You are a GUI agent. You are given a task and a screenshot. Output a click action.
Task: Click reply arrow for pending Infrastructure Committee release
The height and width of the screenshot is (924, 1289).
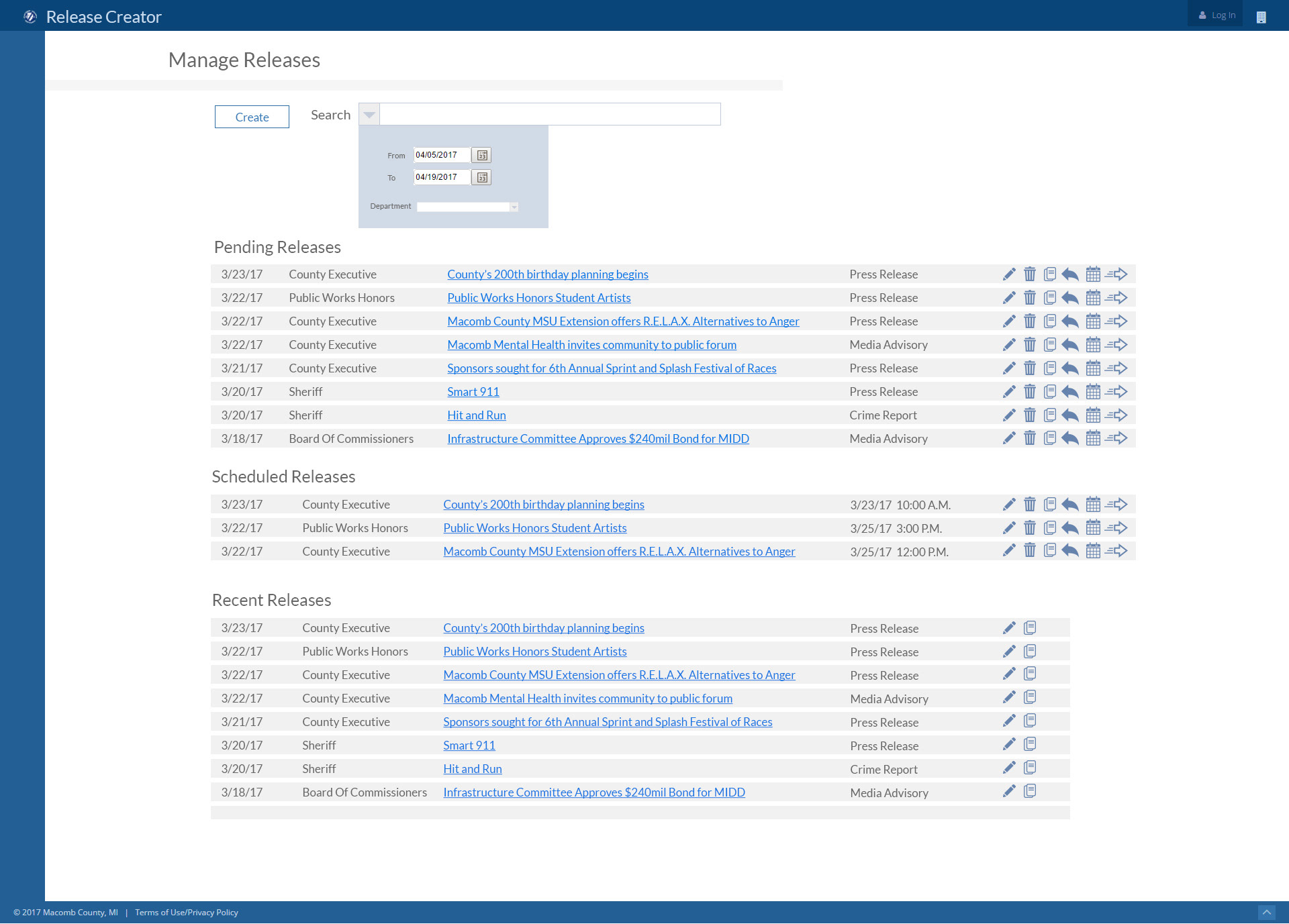point(1070,438)
